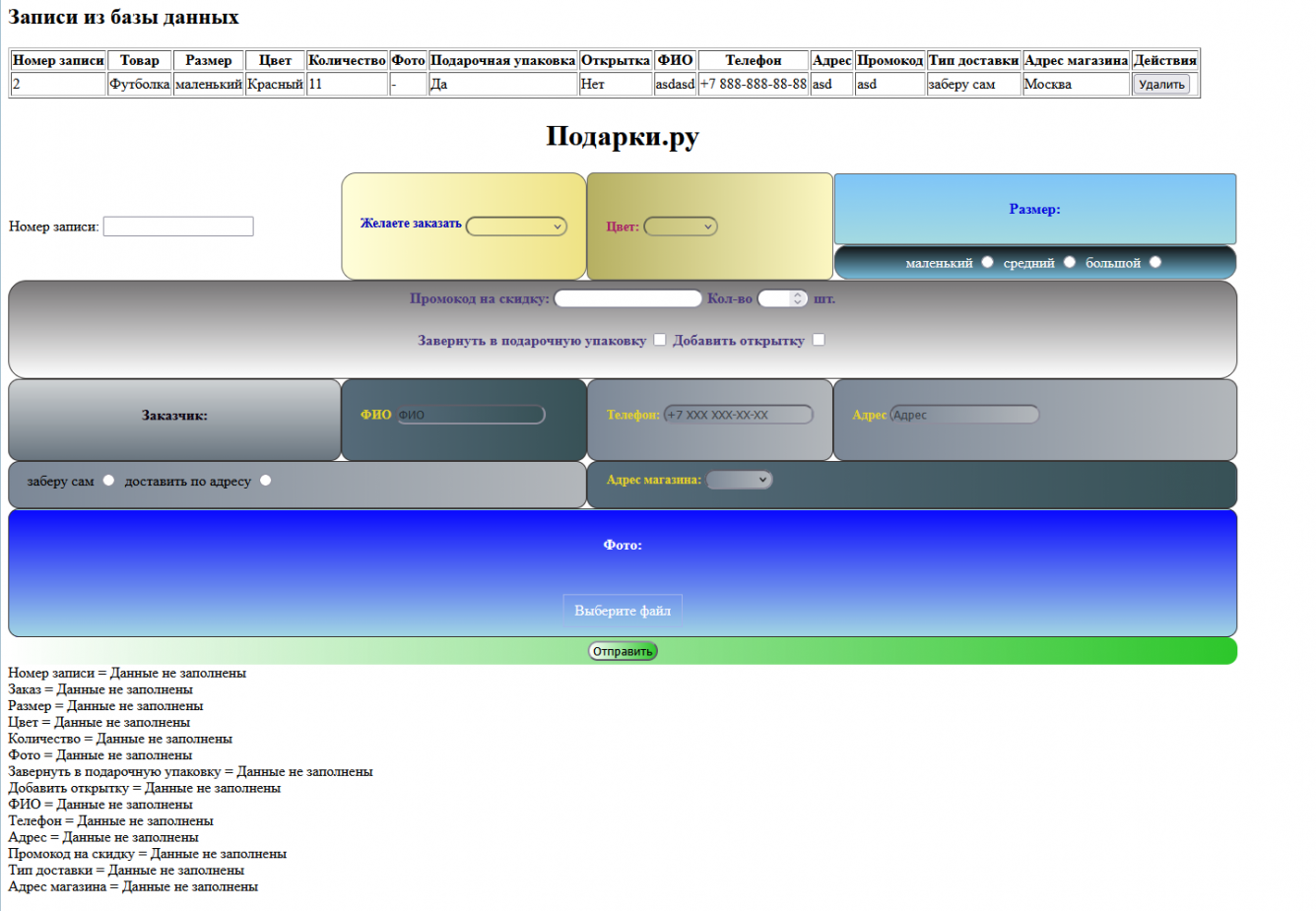Viewport: 1316px width, 911px height.
Task: Click the Товар column header
Action: pyautogui.click(x=140, y=60)
